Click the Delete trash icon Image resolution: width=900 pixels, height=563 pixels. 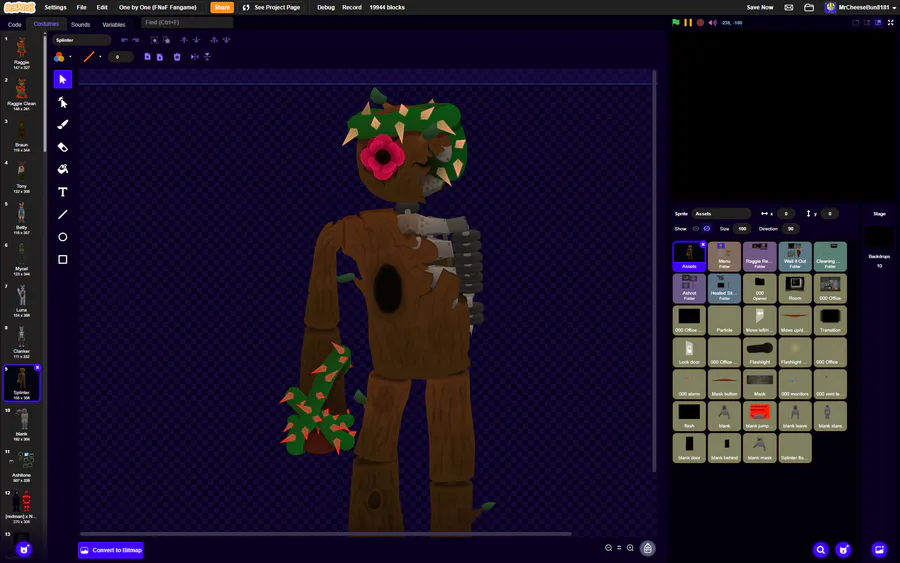[177, 57]
